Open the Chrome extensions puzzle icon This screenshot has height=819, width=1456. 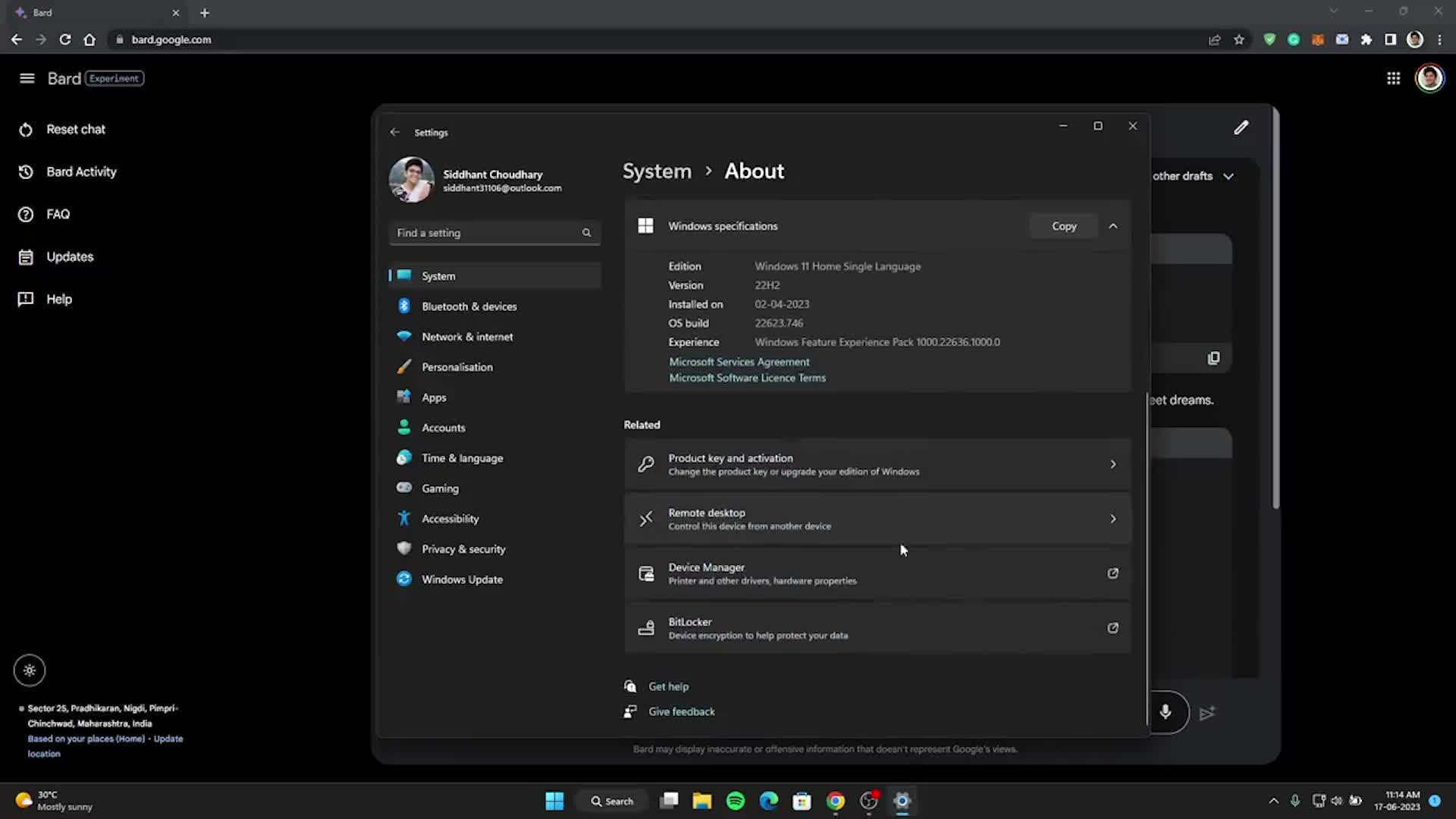(x=1366, y=39)
